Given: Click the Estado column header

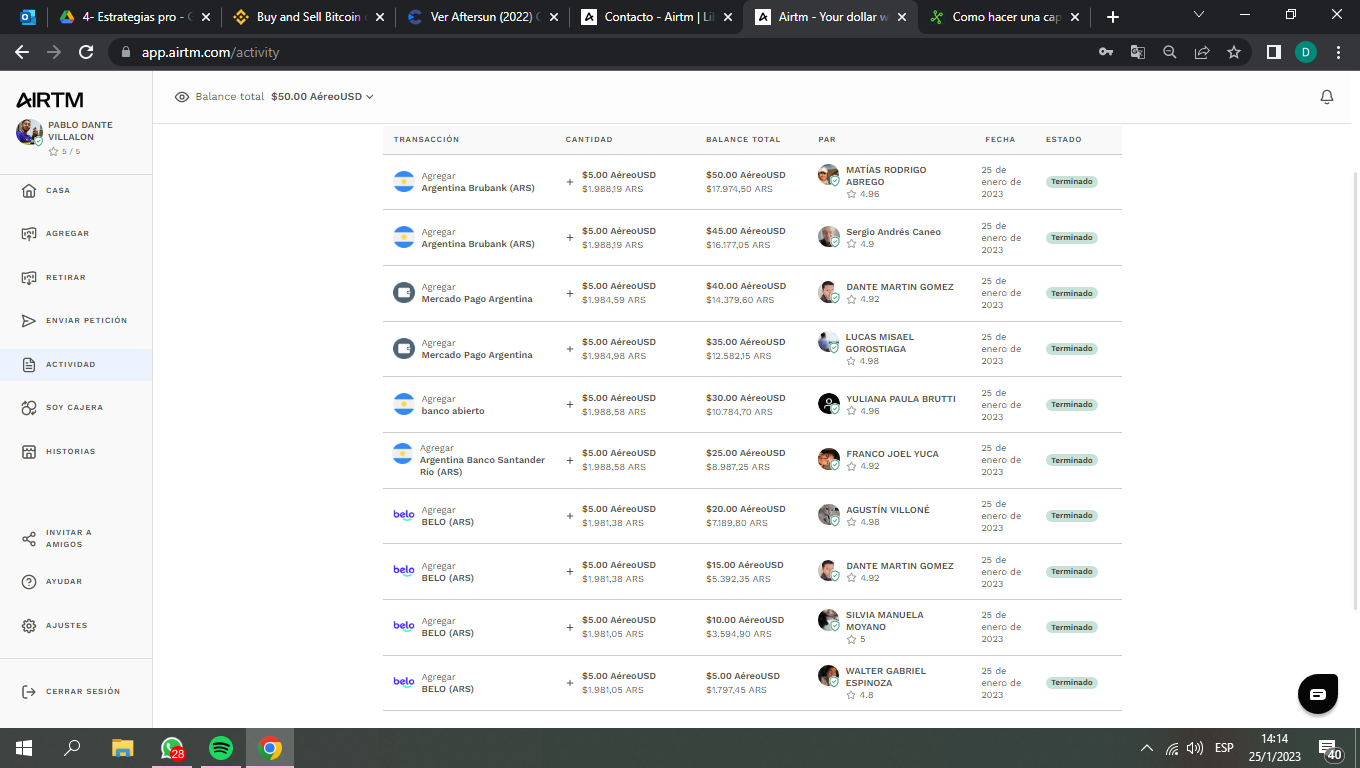Looking at the screenshot, I should (1064, 139).
